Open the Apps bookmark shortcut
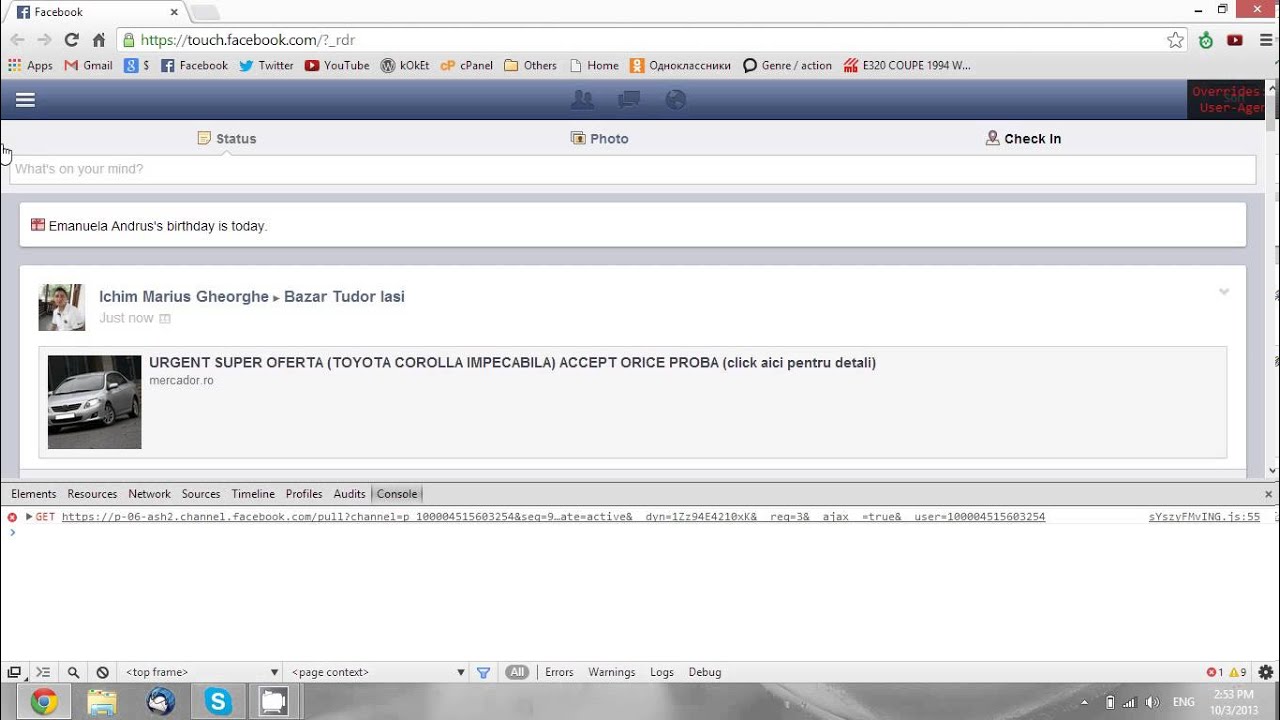The width and height of the screenshot is (1280, 720). (31, 65)
